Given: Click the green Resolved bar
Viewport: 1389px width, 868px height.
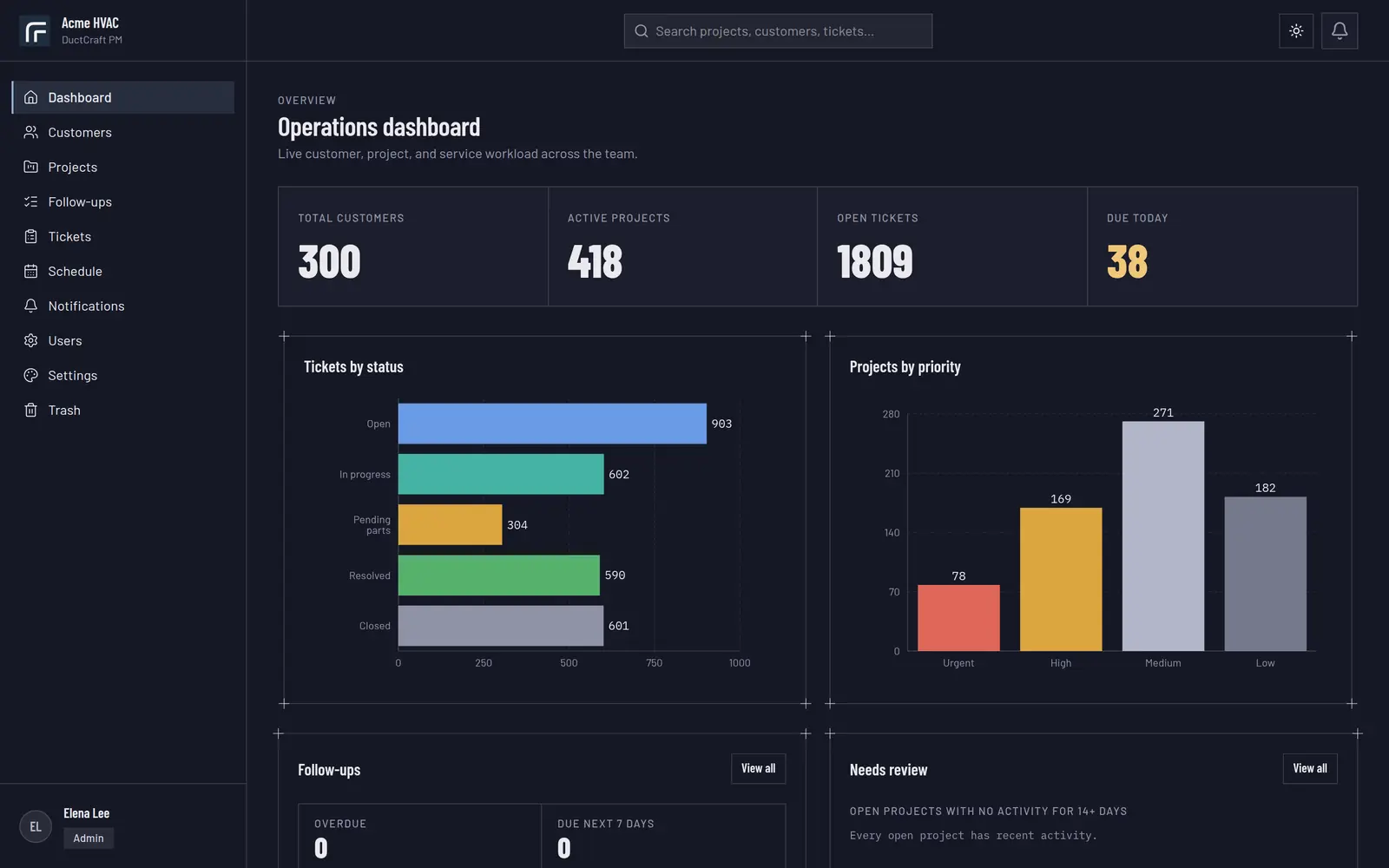Looking at the screenshot, I should tap(499, 575).
